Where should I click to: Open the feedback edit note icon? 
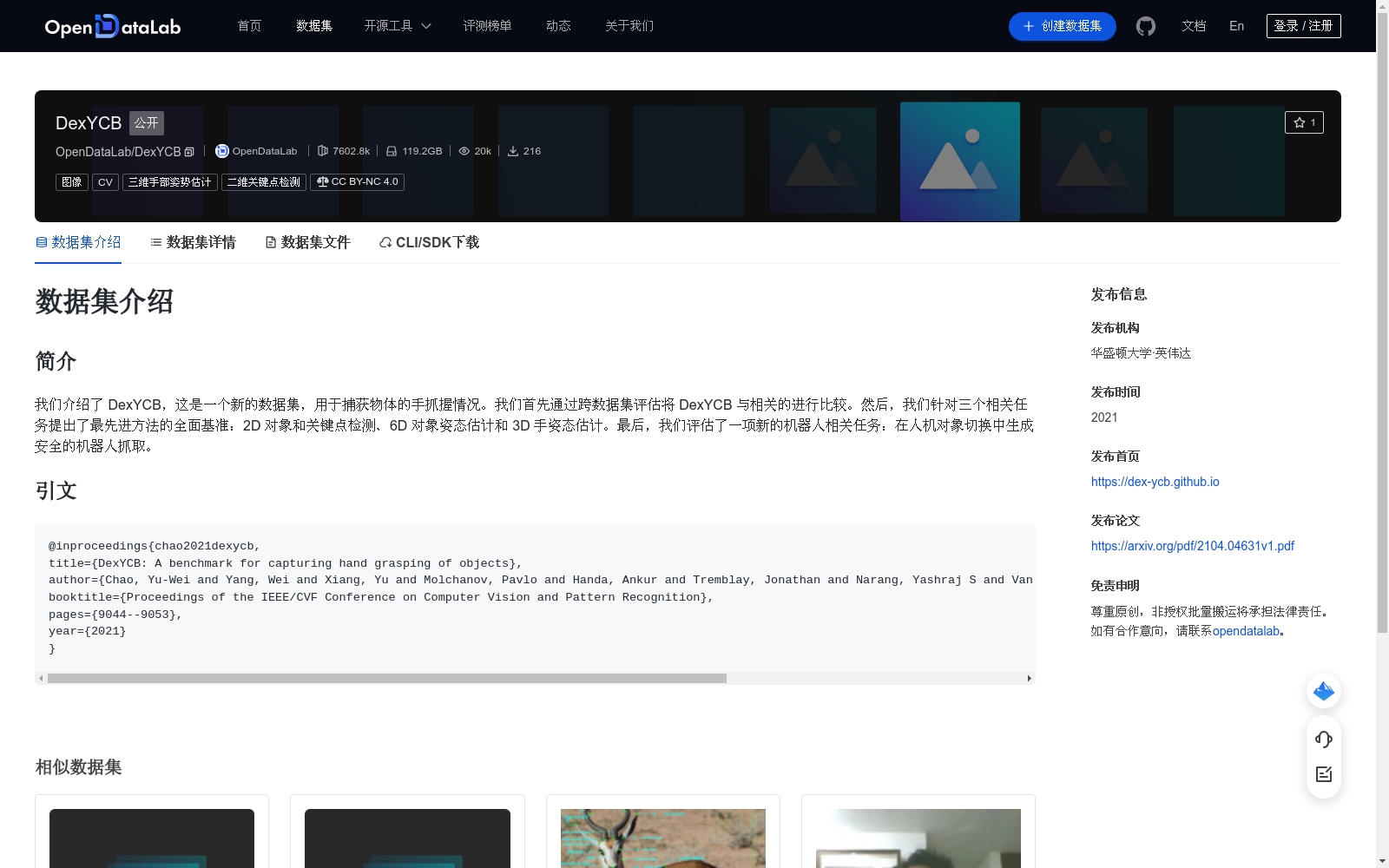[1324, 774]
